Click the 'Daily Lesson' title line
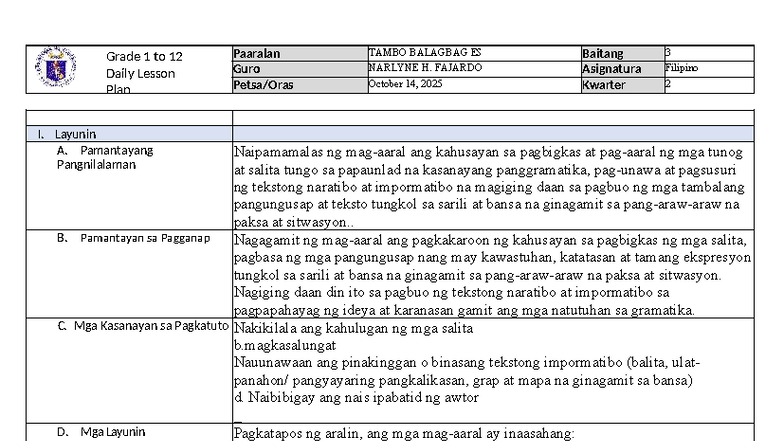784x441 pixels. pos(140,74)
